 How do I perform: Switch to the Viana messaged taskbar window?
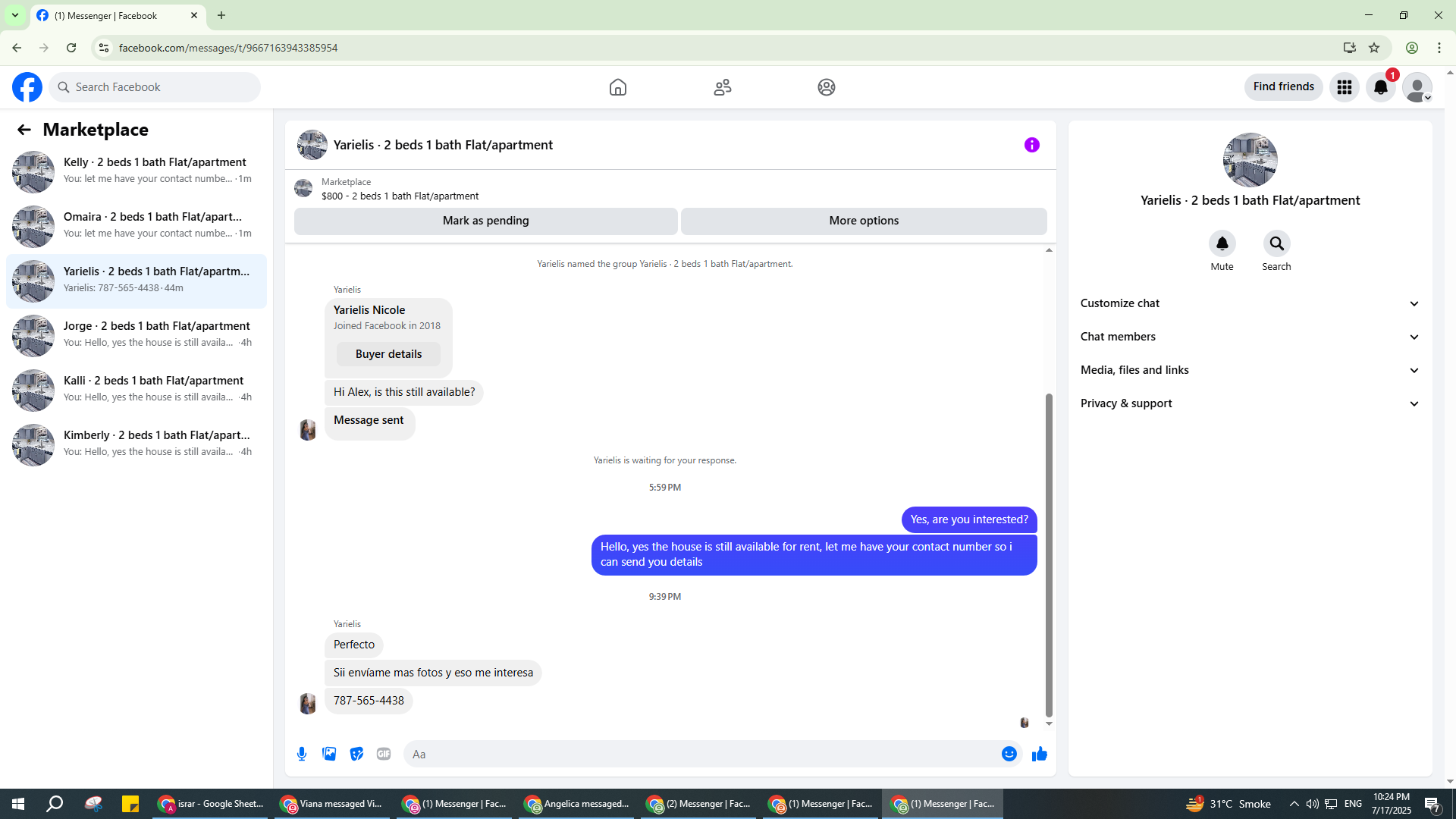332,804
